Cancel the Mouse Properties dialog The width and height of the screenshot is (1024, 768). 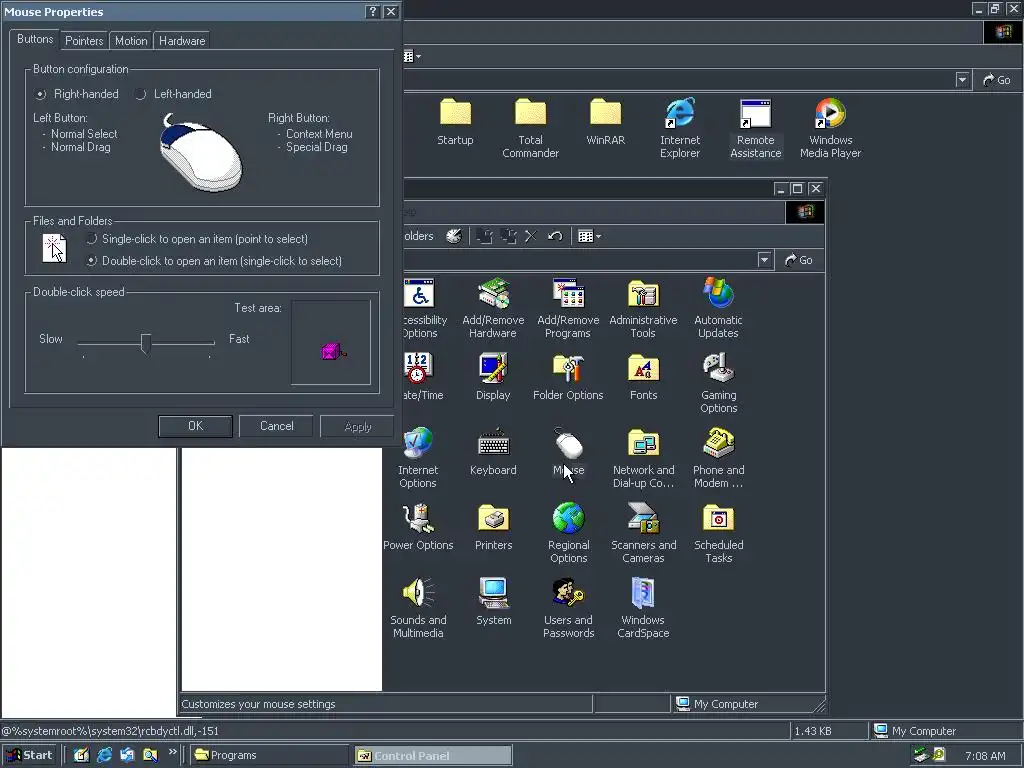click(276, 426)
